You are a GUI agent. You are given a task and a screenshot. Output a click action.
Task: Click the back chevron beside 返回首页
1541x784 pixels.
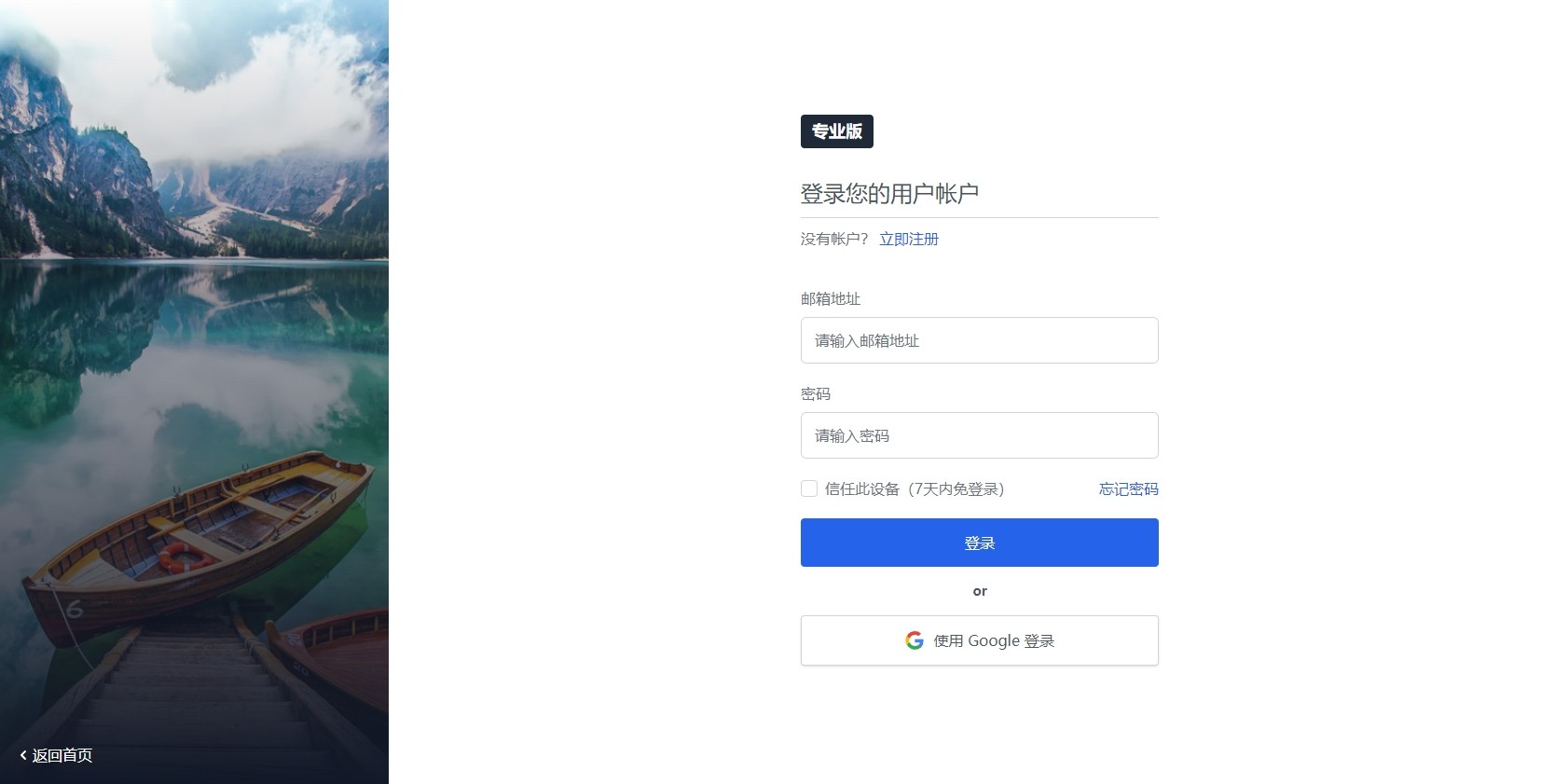[x=23, y=755]
